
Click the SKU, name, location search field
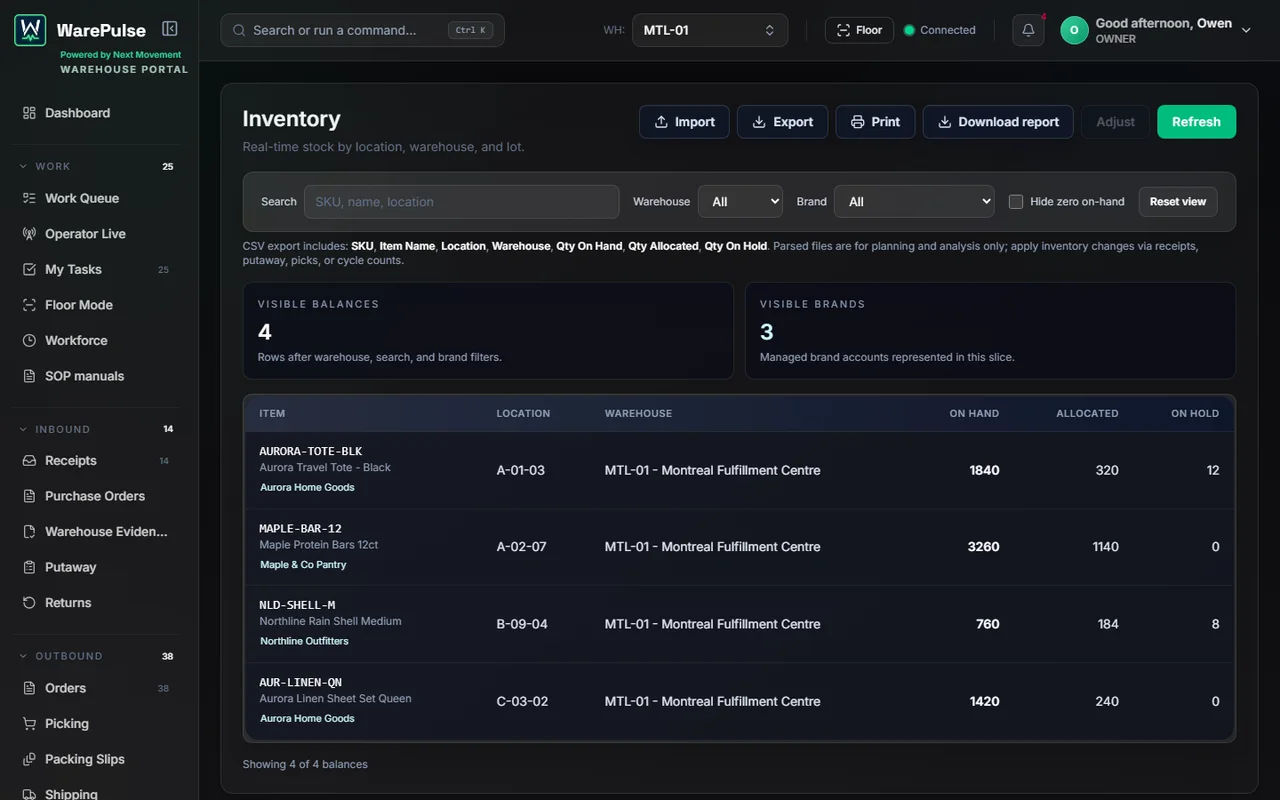462,202
